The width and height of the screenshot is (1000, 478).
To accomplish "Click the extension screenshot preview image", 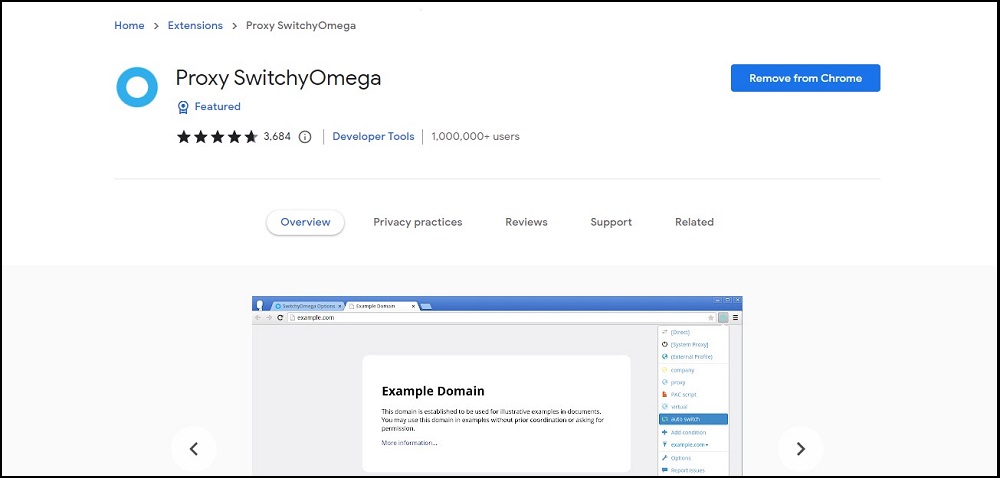I will (497, 386).
